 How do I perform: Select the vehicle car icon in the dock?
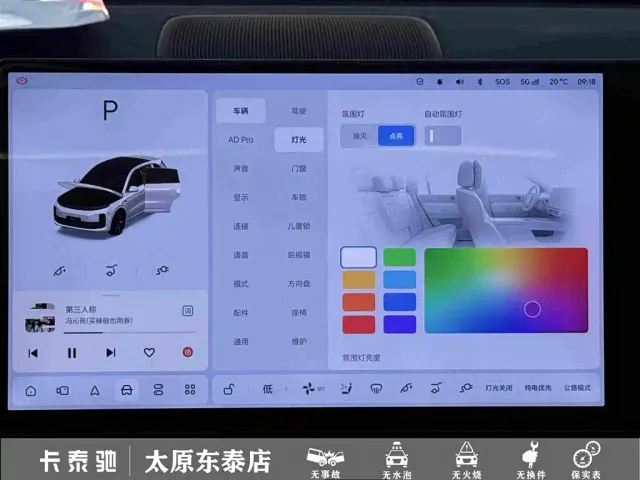tap(127, 390)
